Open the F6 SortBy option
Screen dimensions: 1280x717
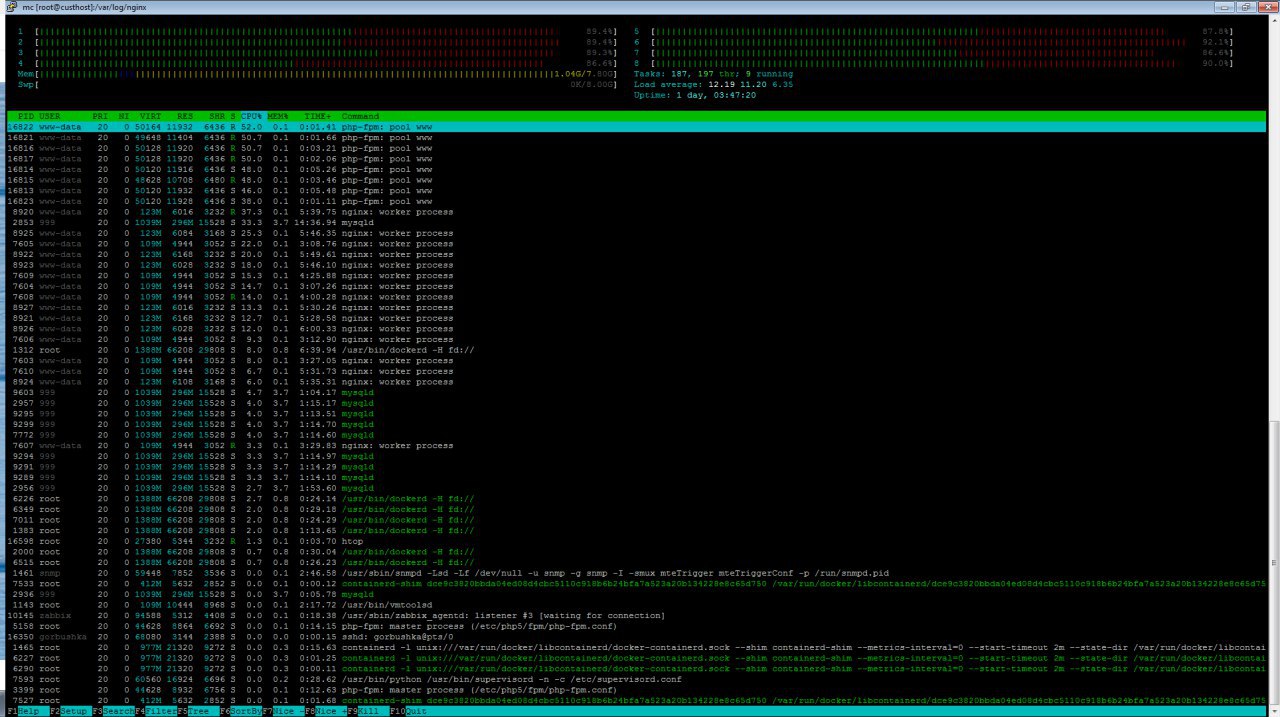click(x=241, y=711)
